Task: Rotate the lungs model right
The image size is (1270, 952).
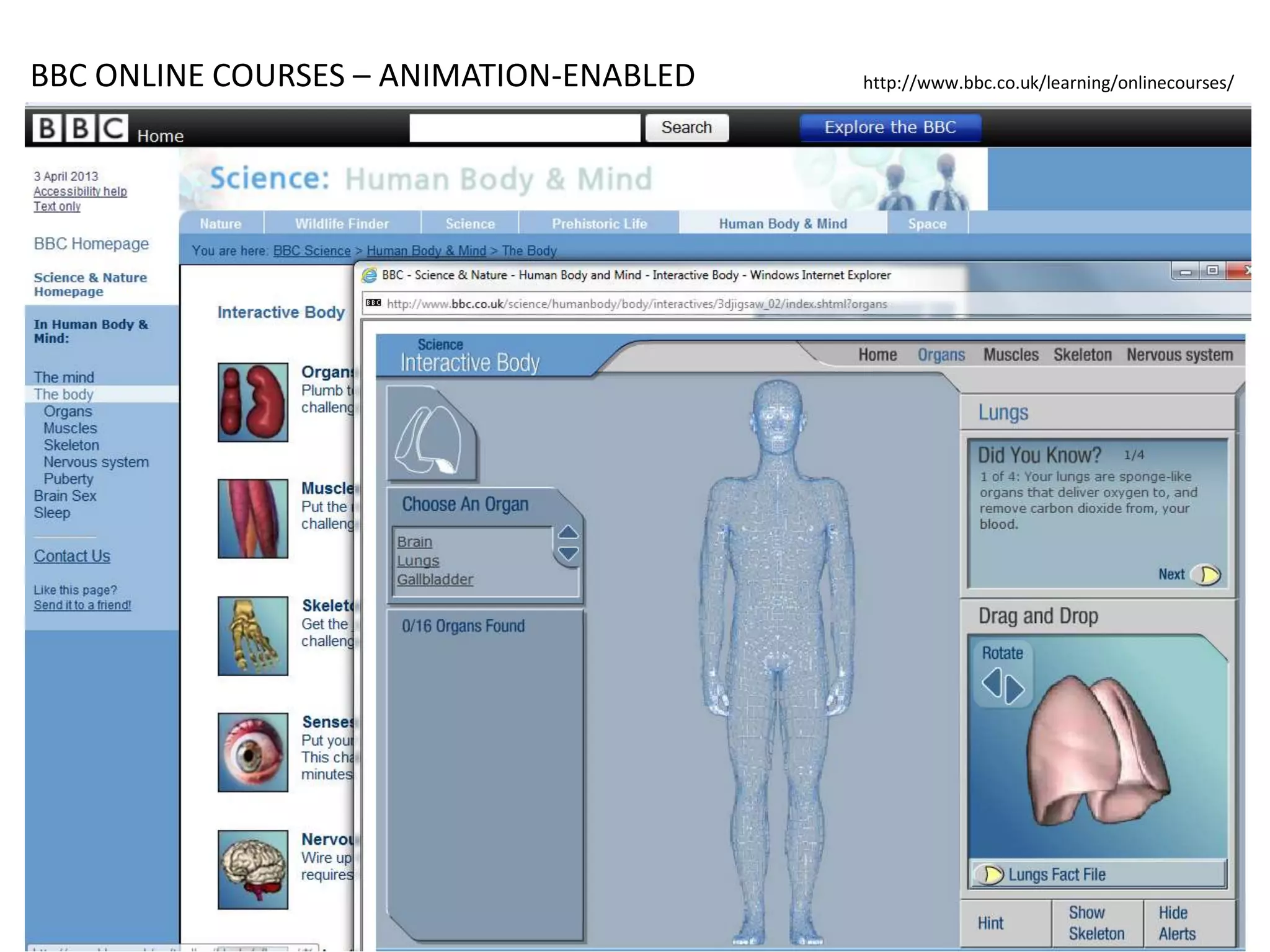Action: click(x=1015, y=690)
